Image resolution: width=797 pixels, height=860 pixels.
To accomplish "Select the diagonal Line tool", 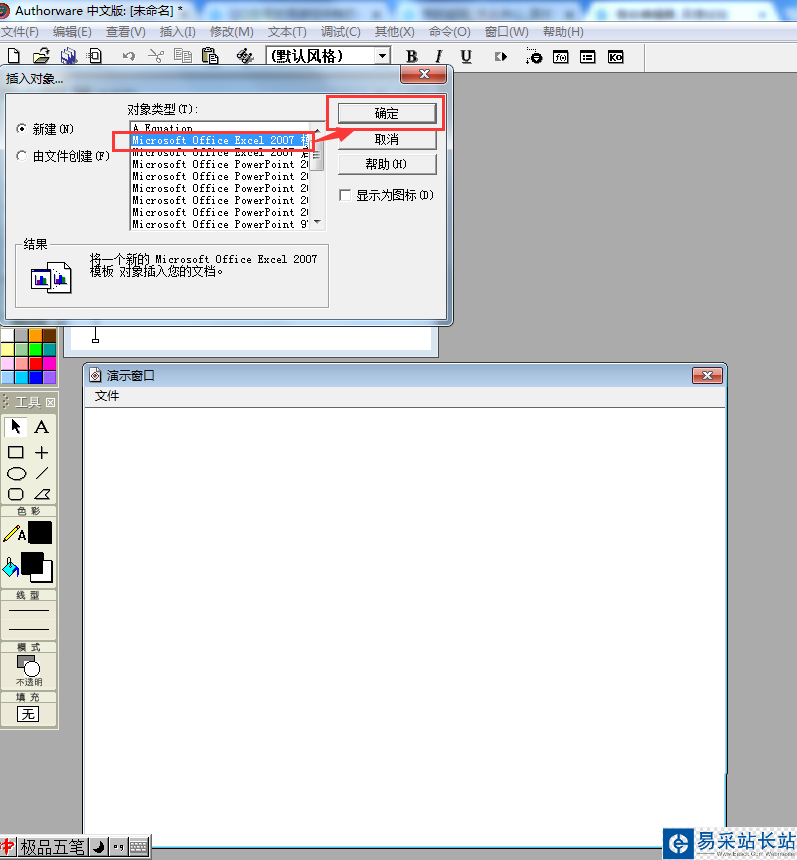I will [42, 473].
